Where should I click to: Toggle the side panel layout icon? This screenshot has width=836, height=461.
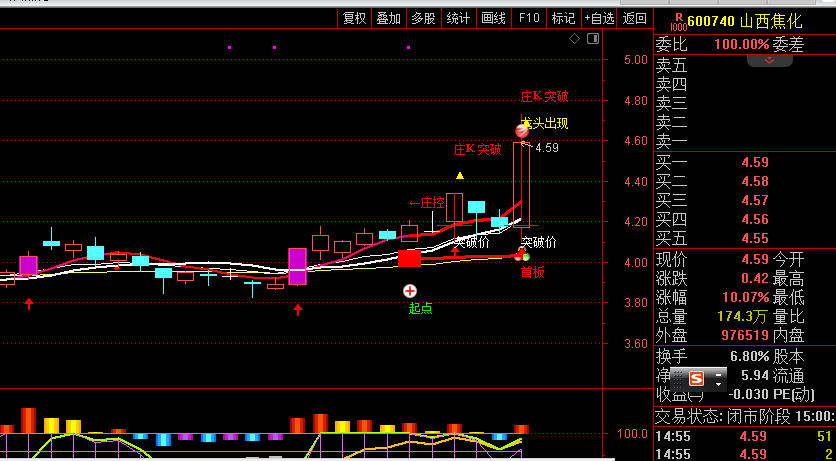591,39
